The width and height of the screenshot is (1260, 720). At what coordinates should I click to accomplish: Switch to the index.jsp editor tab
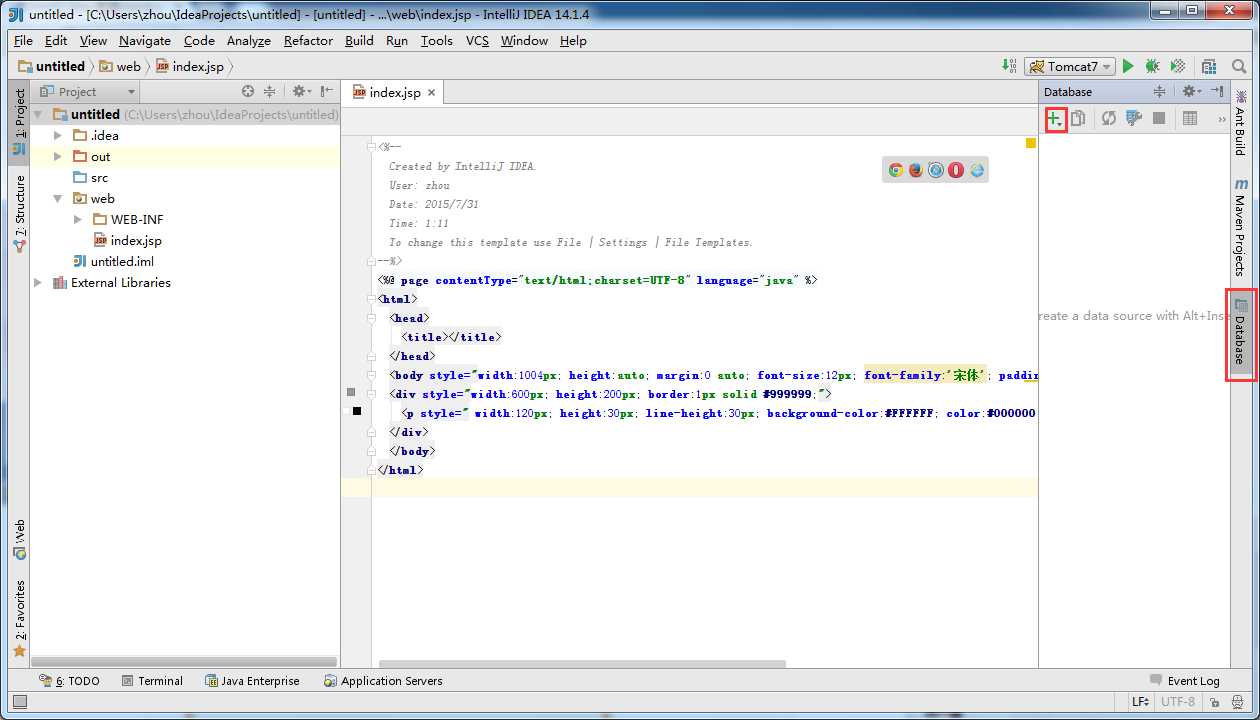point(394,92)
